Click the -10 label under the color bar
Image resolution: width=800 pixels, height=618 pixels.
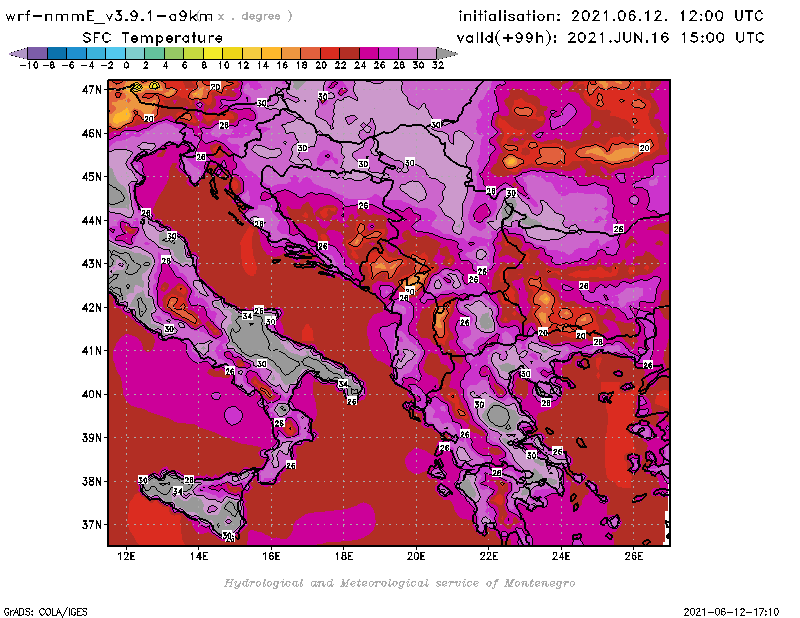tap(29, 65)
